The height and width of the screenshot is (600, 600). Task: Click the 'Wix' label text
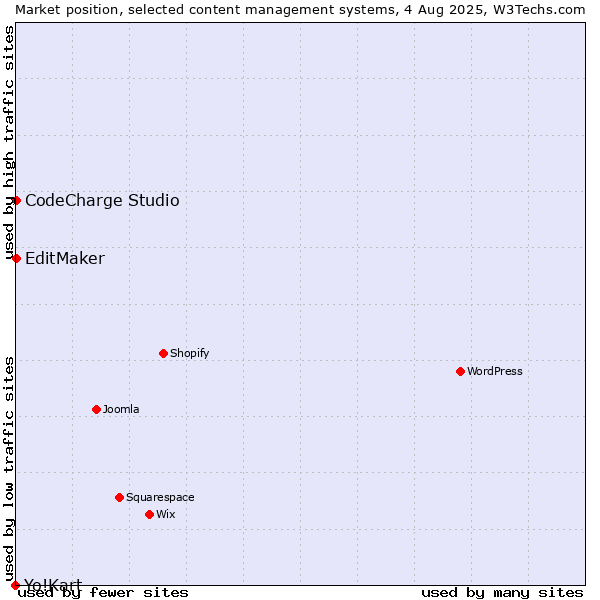coord(166,514)
